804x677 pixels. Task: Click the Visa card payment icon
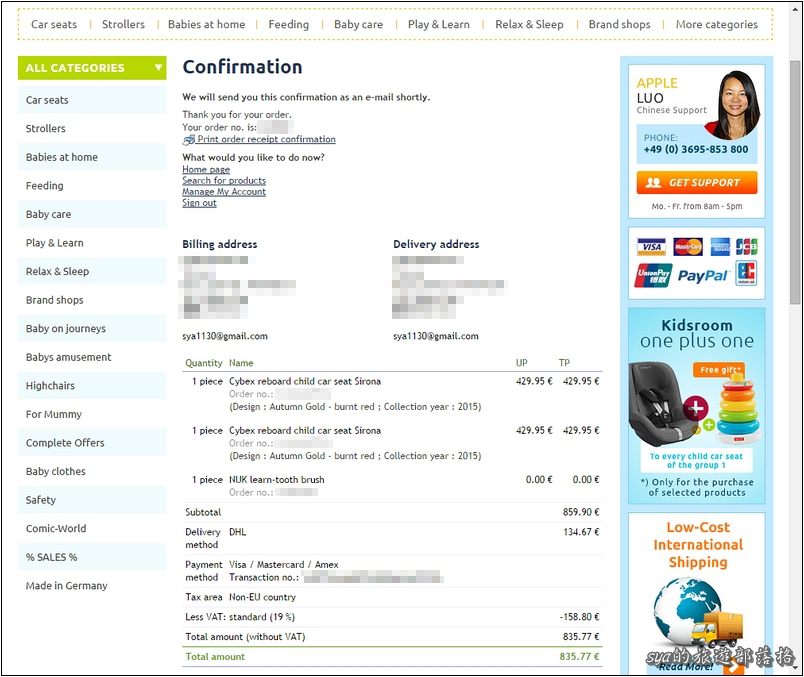point(651,247)
